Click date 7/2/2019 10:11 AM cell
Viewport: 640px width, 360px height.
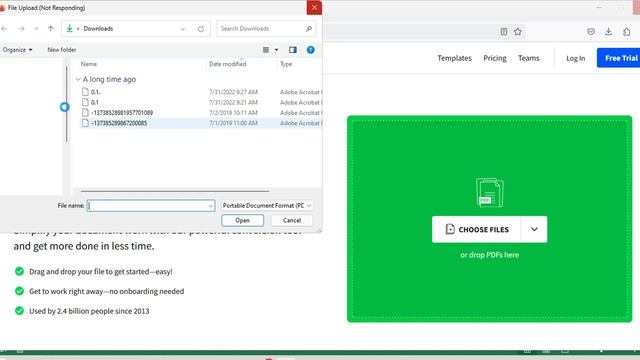pyautogui.click(x=233, y=113)
